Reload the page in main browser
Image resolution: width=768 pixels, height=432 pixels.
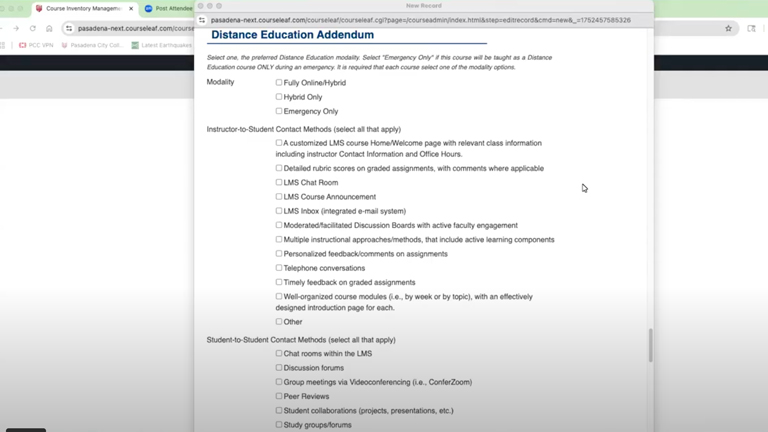33,28
